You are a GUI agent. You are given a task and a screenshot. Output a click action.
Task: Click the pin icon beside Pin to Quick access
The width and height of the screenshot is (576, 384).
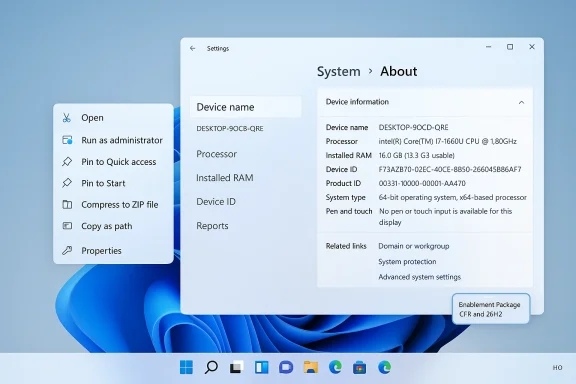click(67, 162)
